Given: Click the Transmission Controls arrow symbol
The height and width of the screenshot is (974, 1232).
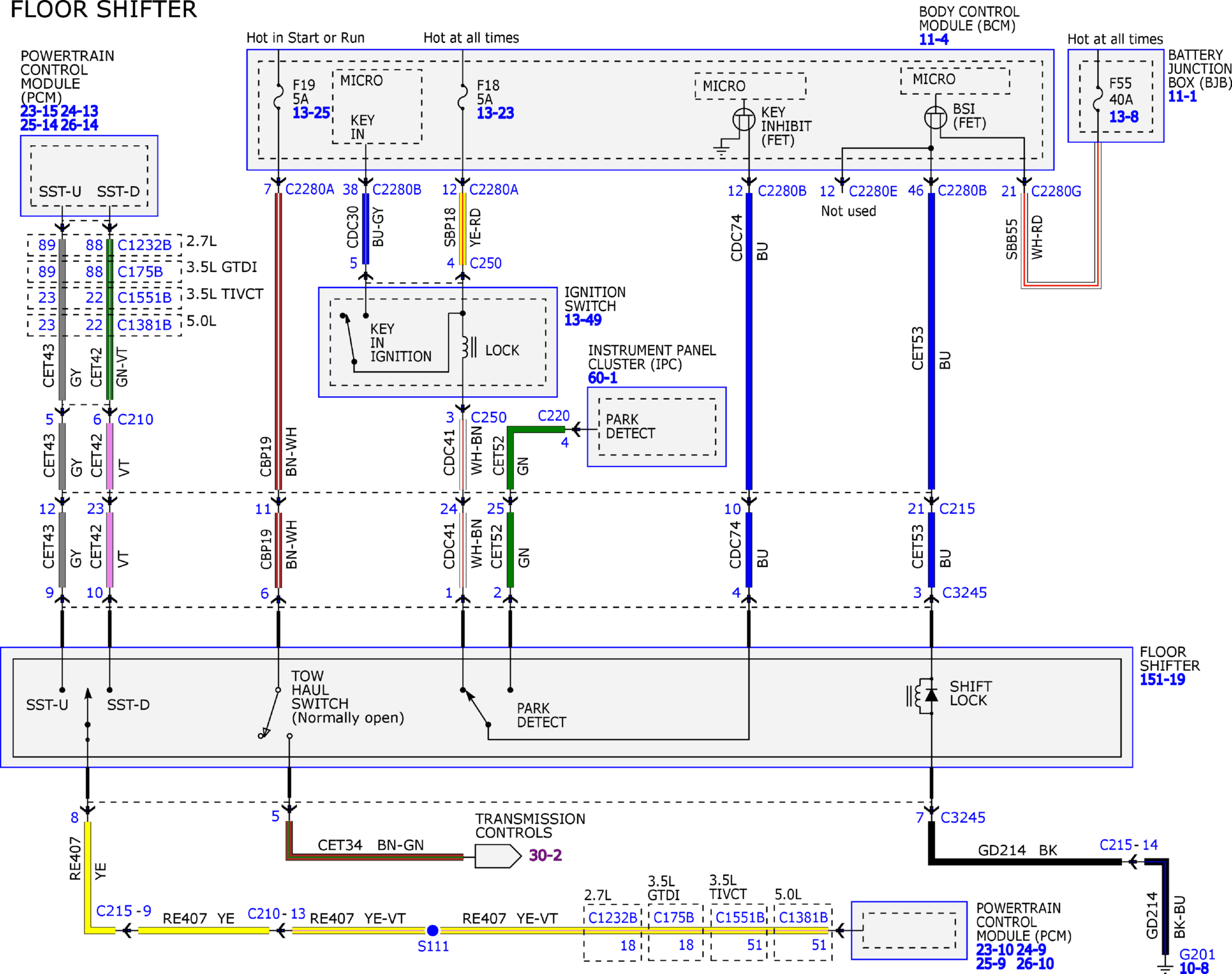Looking at the screenshot, I should click(498, 856).
